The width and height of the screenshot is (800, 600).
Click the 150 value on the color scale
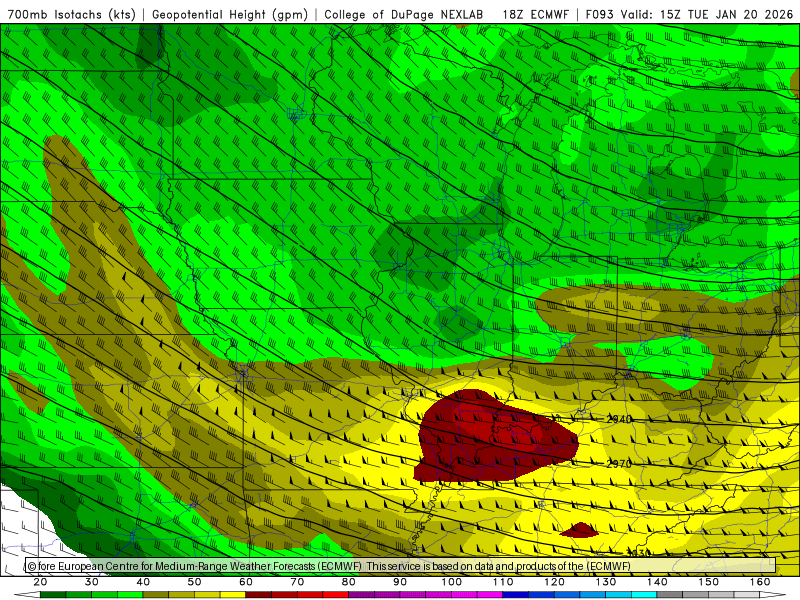pyautogui.click(x=709, y=582)
